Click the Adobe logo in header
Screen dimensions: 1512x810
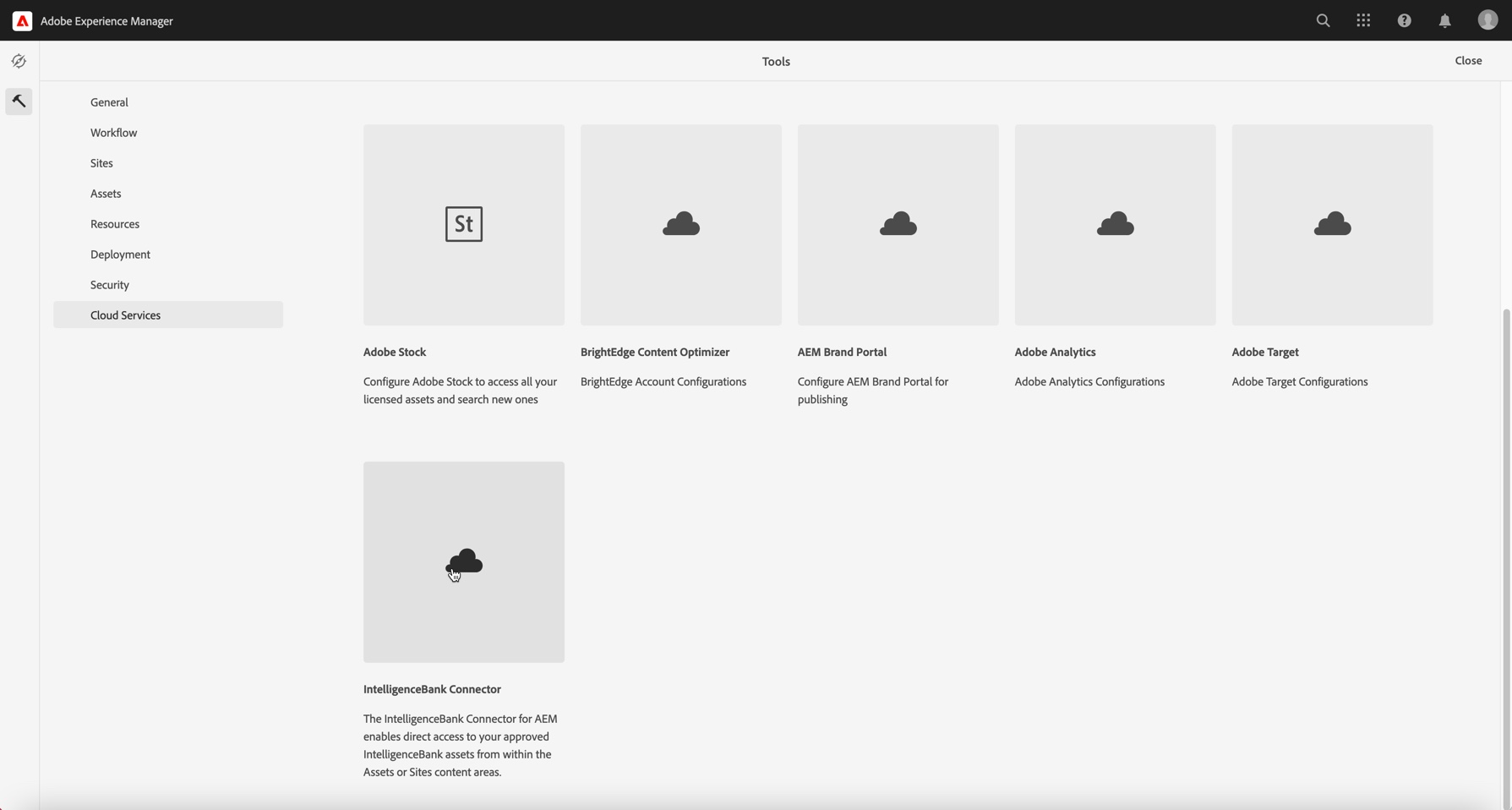pos(22,21)
